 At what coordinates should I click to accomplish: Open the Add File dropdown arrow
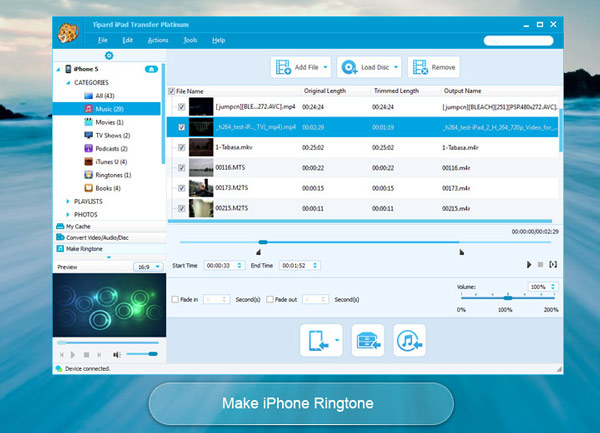(325, 67)
